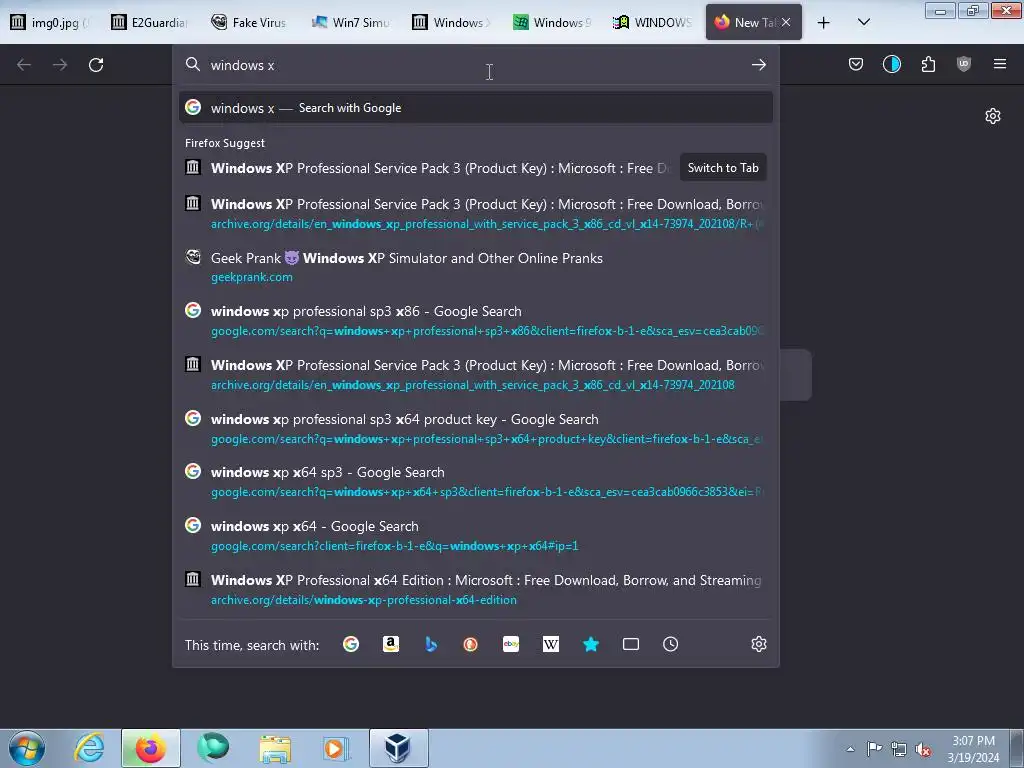1024x768 pixels.
Task: Search this time with Amazon
Action: 391,645
